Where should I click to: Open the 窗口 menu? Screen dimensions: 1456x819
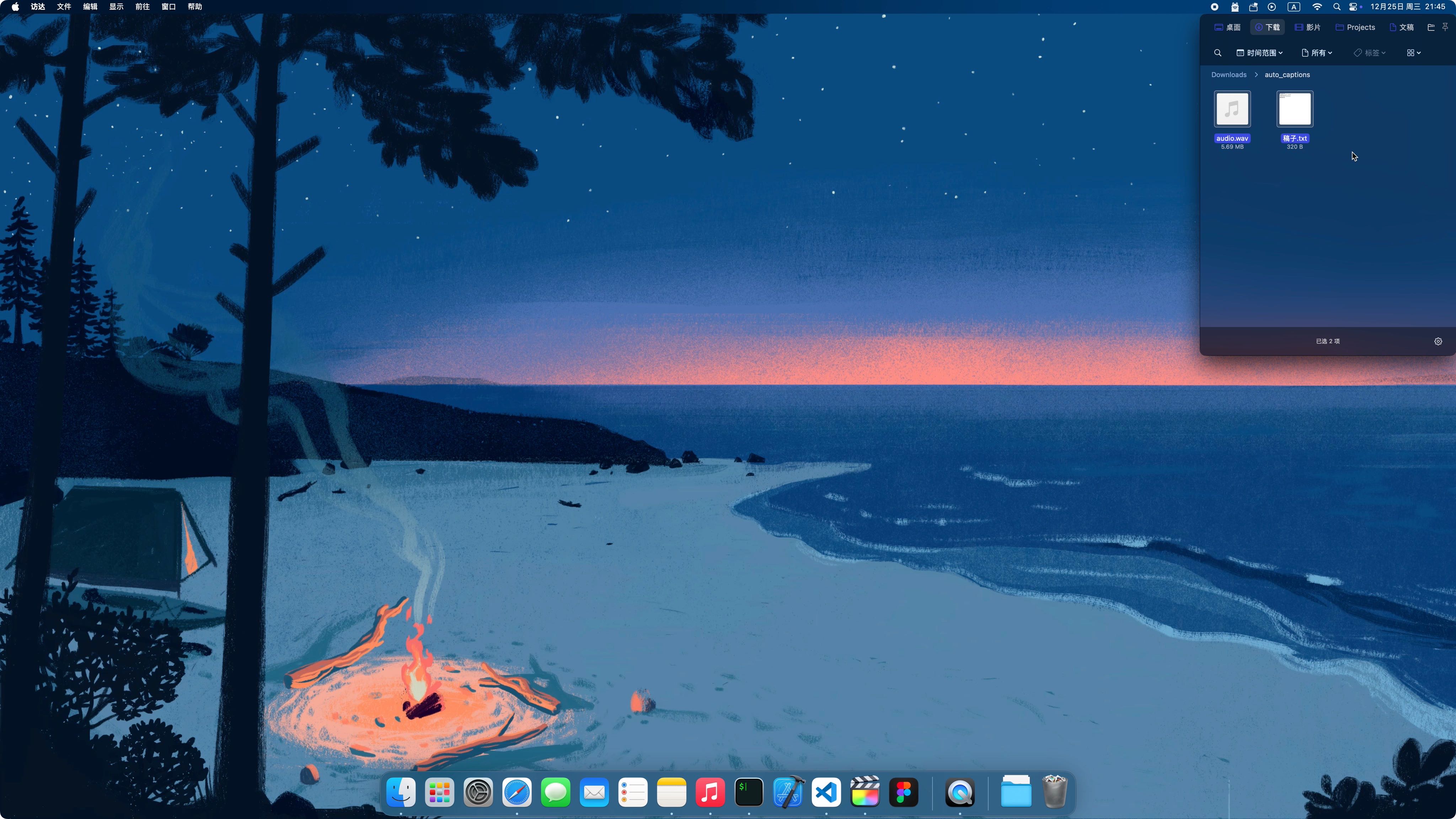tap(168, 7)
